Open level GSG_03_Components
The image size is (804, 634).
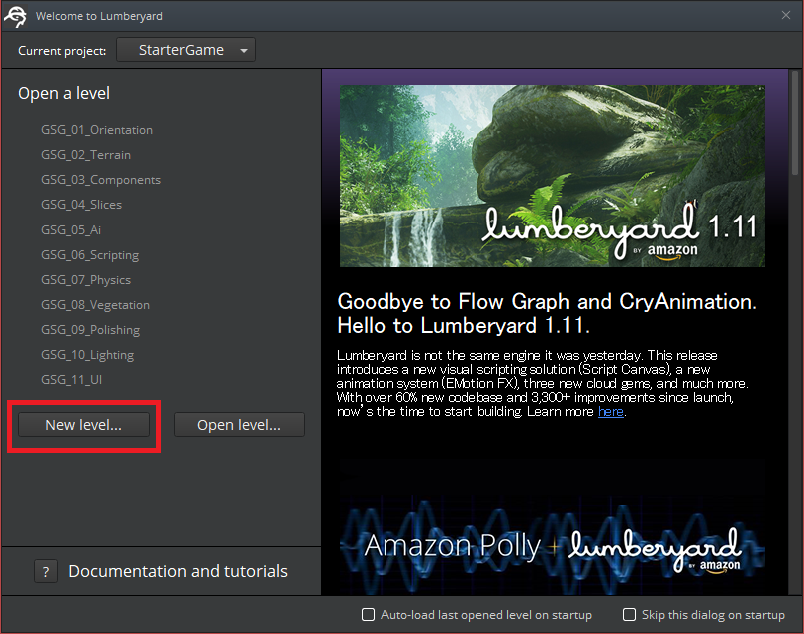(x=101, y=180)
